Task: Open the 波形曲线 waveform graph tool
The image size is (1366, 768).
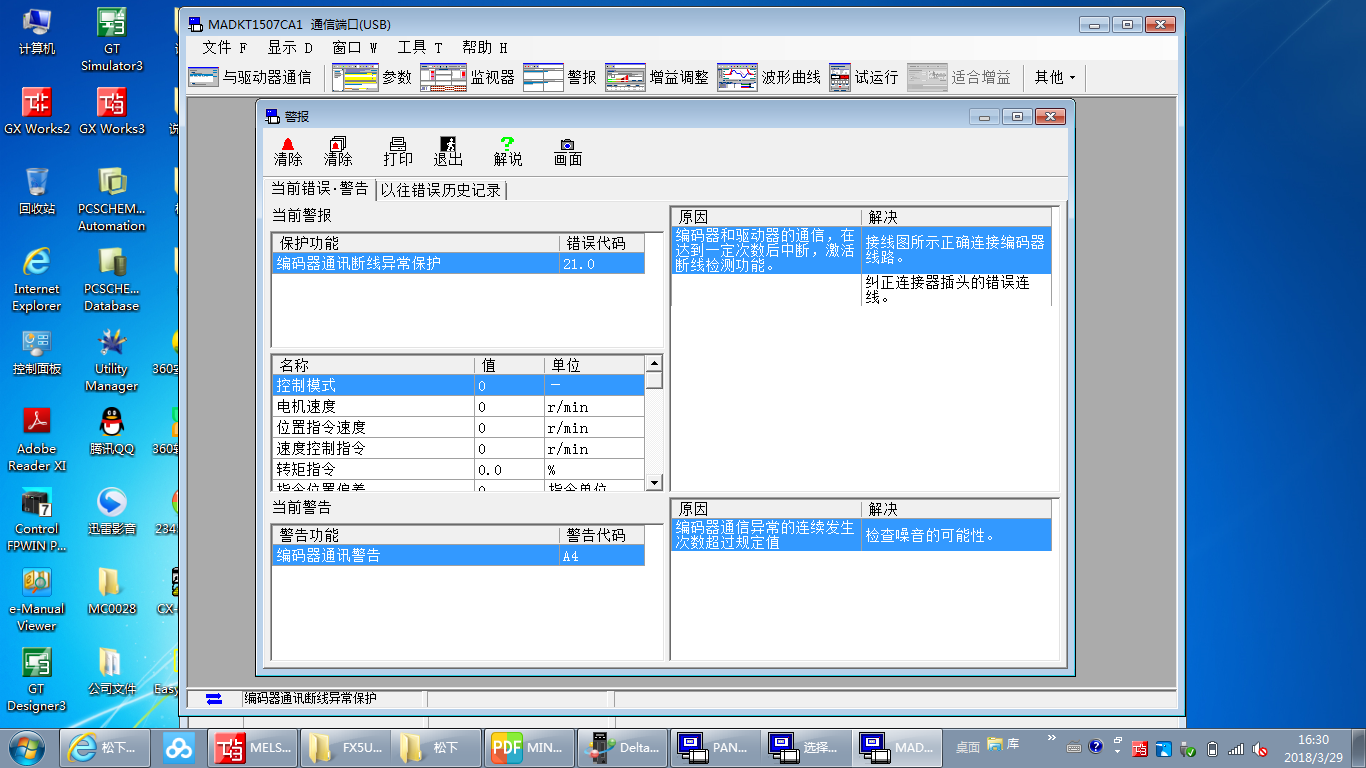Action: pyautogui.click(x=738, y=78)
